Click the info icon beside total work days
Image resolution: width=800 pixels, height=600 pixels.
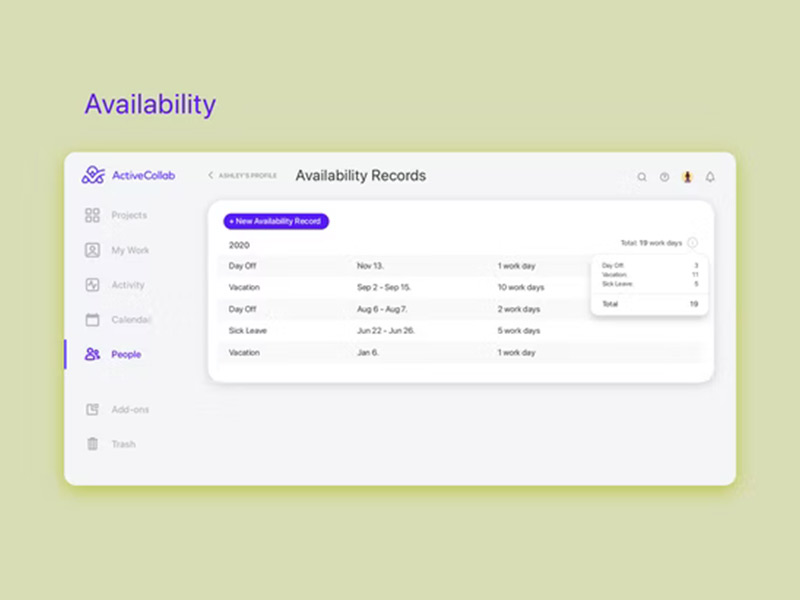click(x=692, y=243)
